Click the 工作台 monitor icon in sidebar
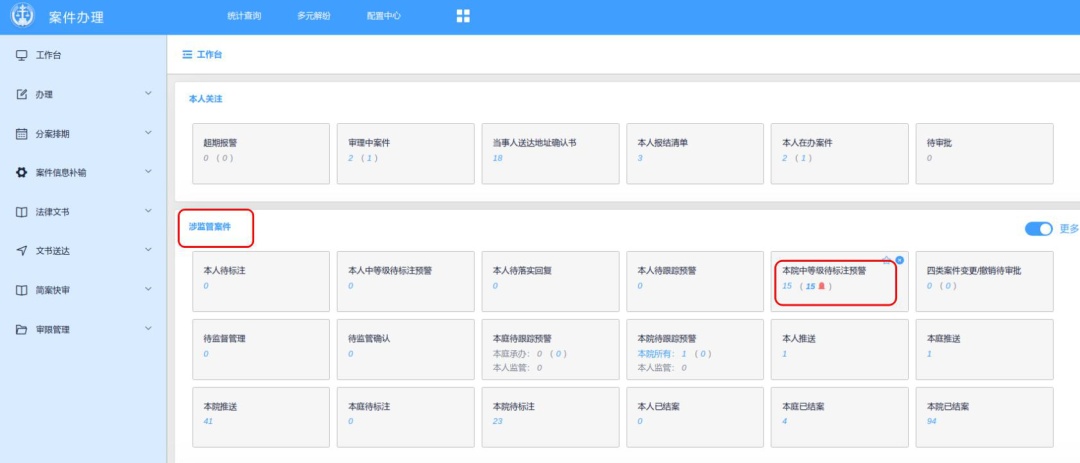This screenshot has height=463, width=1080. [21, 55]
